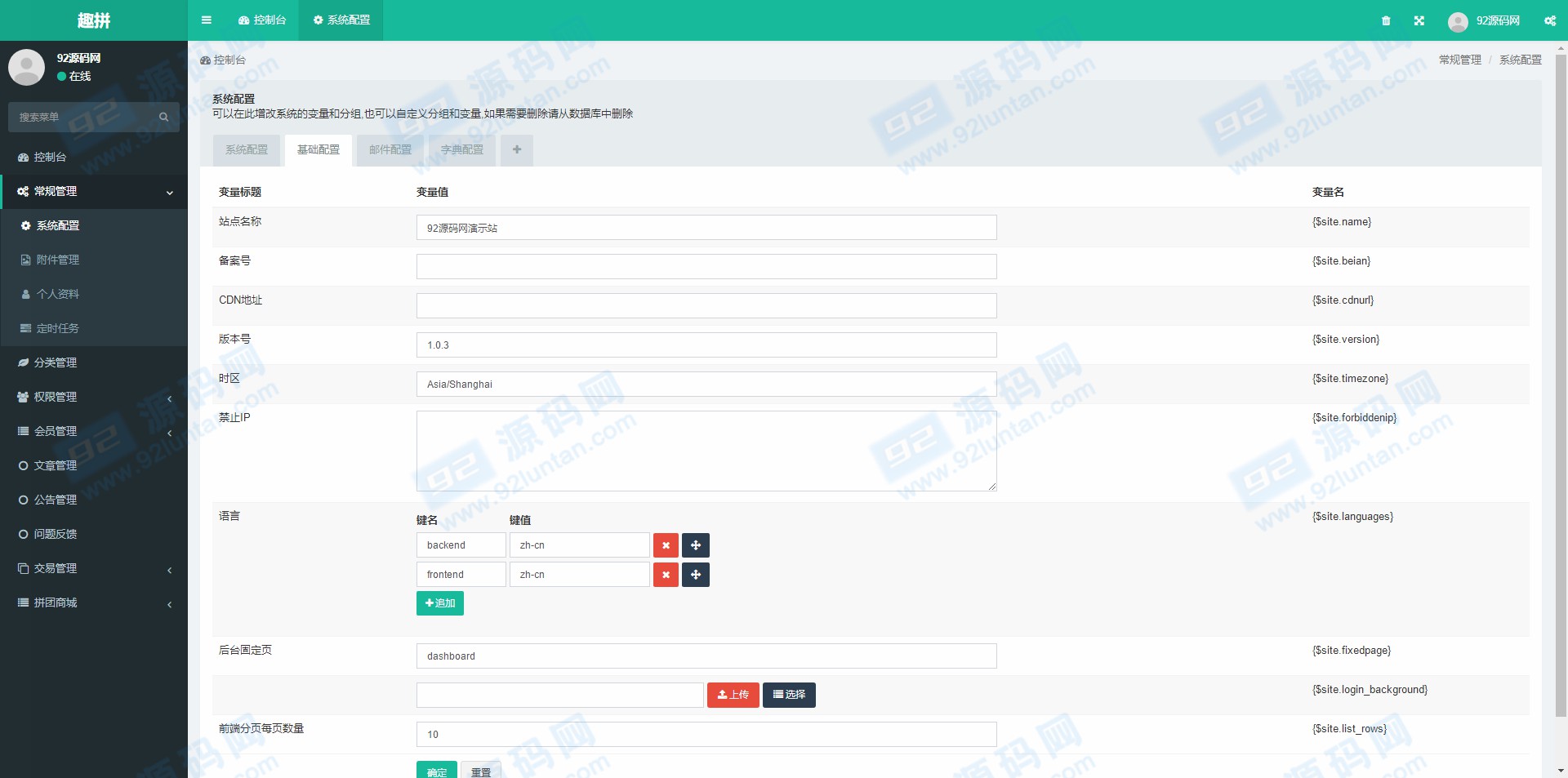This screenshot has width=1568, height=778.
Task: Expand the 拼团商城 sidebar group
Action: (x=94, y=602)
